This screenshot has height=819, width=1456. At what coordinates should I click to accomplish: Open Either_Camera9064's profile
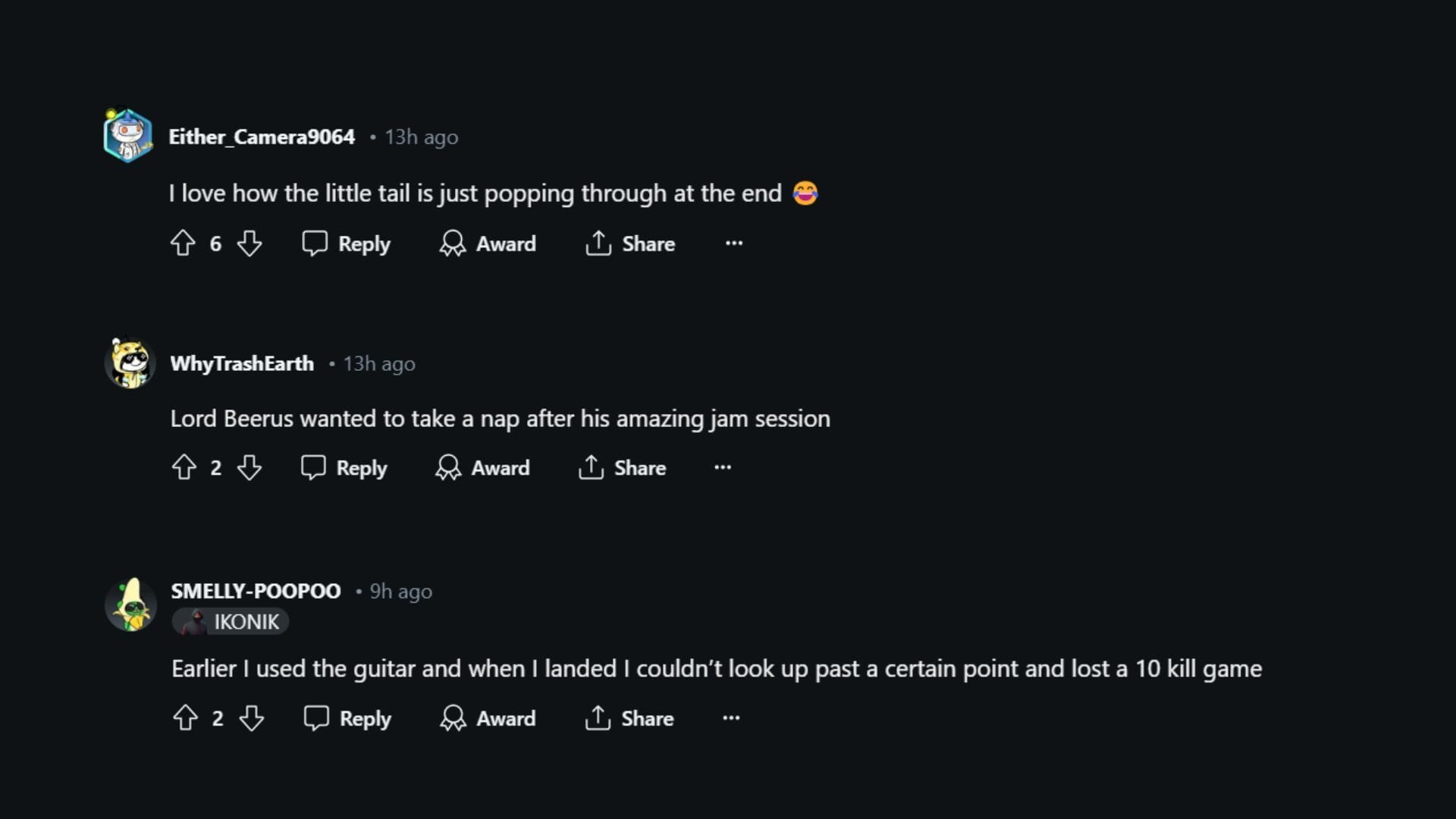[262, 136]
